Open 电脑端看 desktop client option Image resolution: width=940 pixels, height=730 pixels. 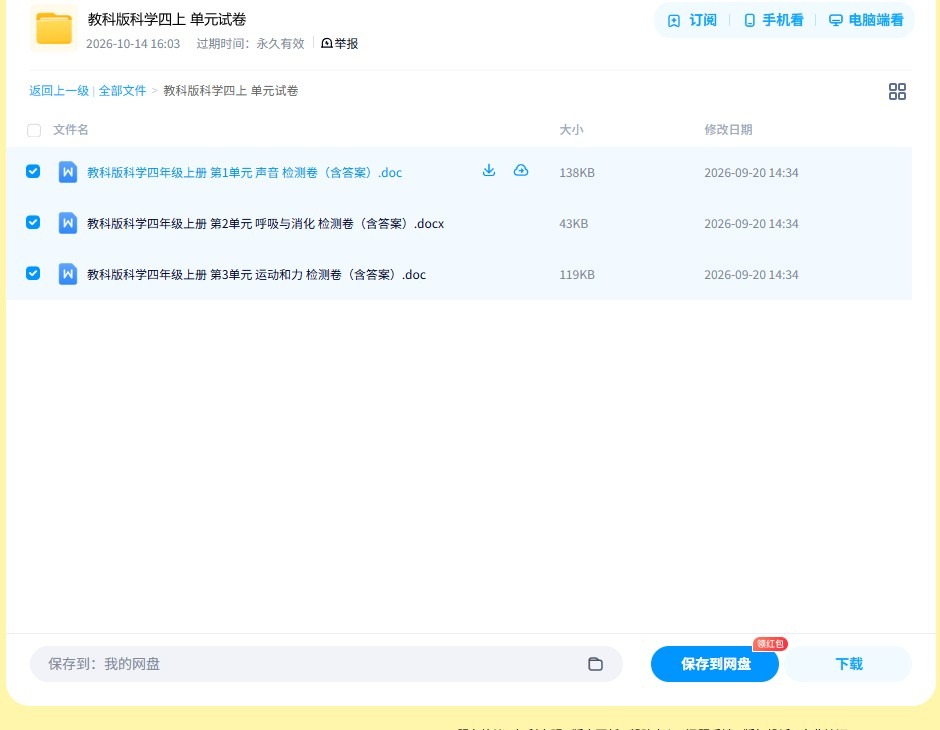coord(866,20)
